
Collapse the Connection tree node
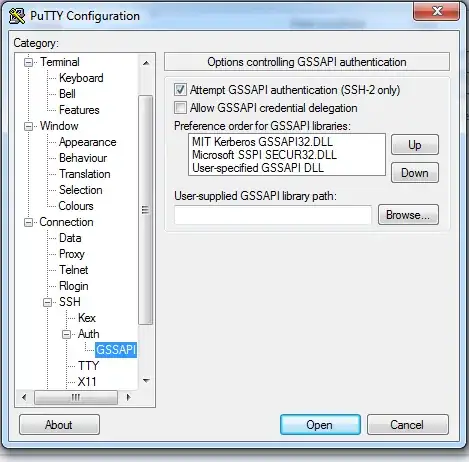point(29,222)
